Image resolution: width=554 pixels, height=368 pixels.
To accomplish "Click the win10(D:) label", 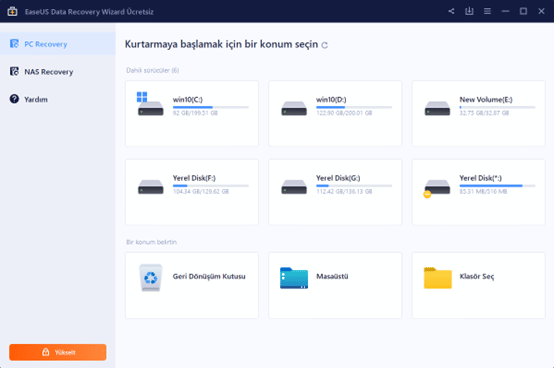I will tap(331, 100).
